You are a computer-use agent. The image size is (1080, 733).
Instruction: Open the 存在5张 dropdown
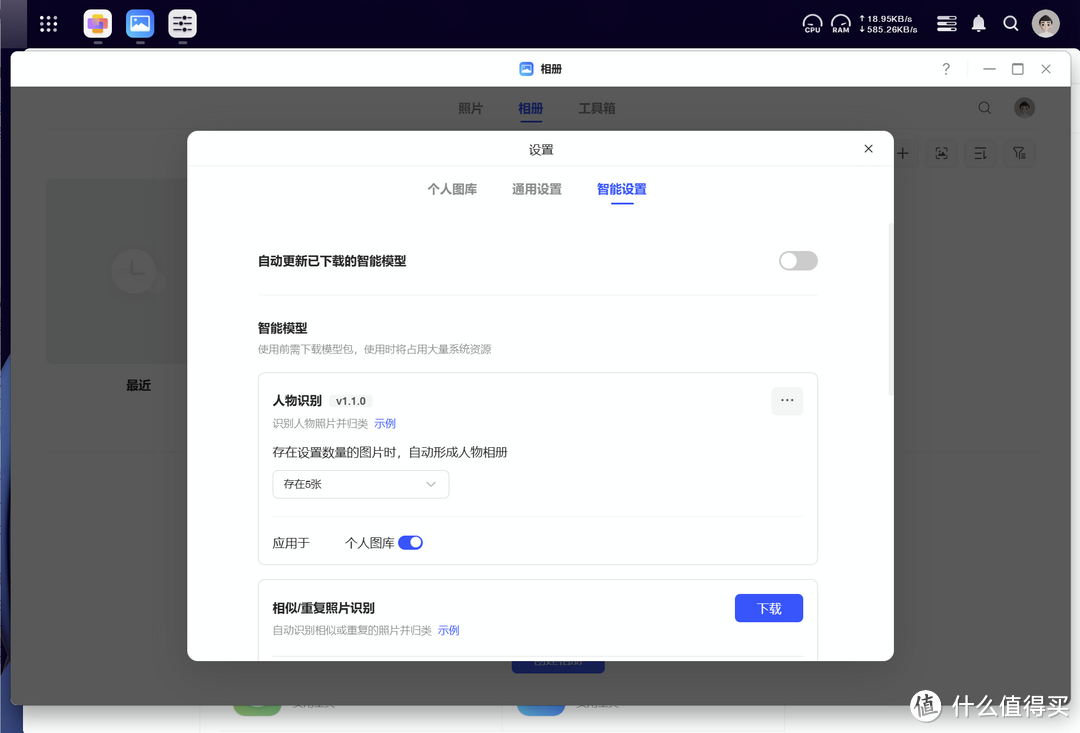(x=360, y=484)
